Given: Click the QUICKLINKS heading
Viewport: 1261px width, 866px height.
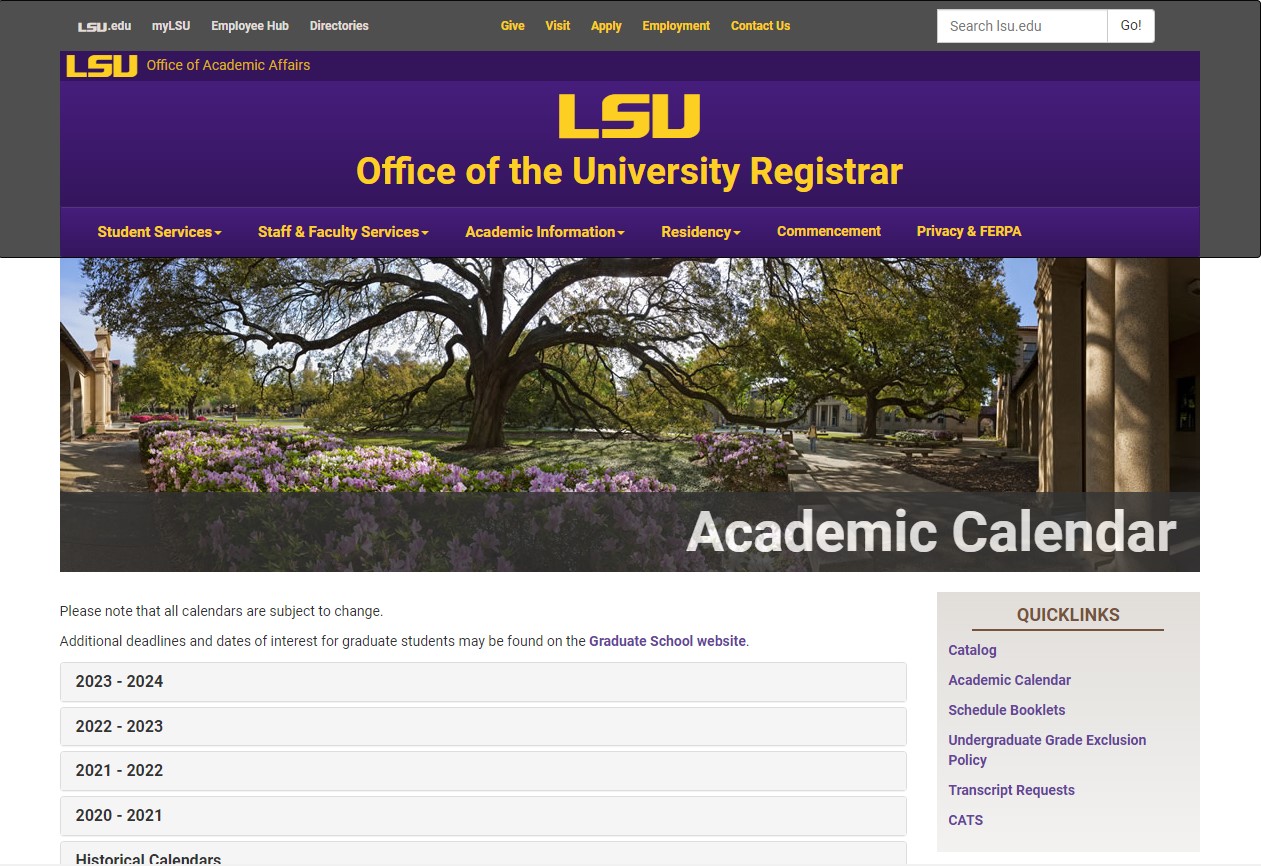Looking at the screenshot, I should 1068,615.
